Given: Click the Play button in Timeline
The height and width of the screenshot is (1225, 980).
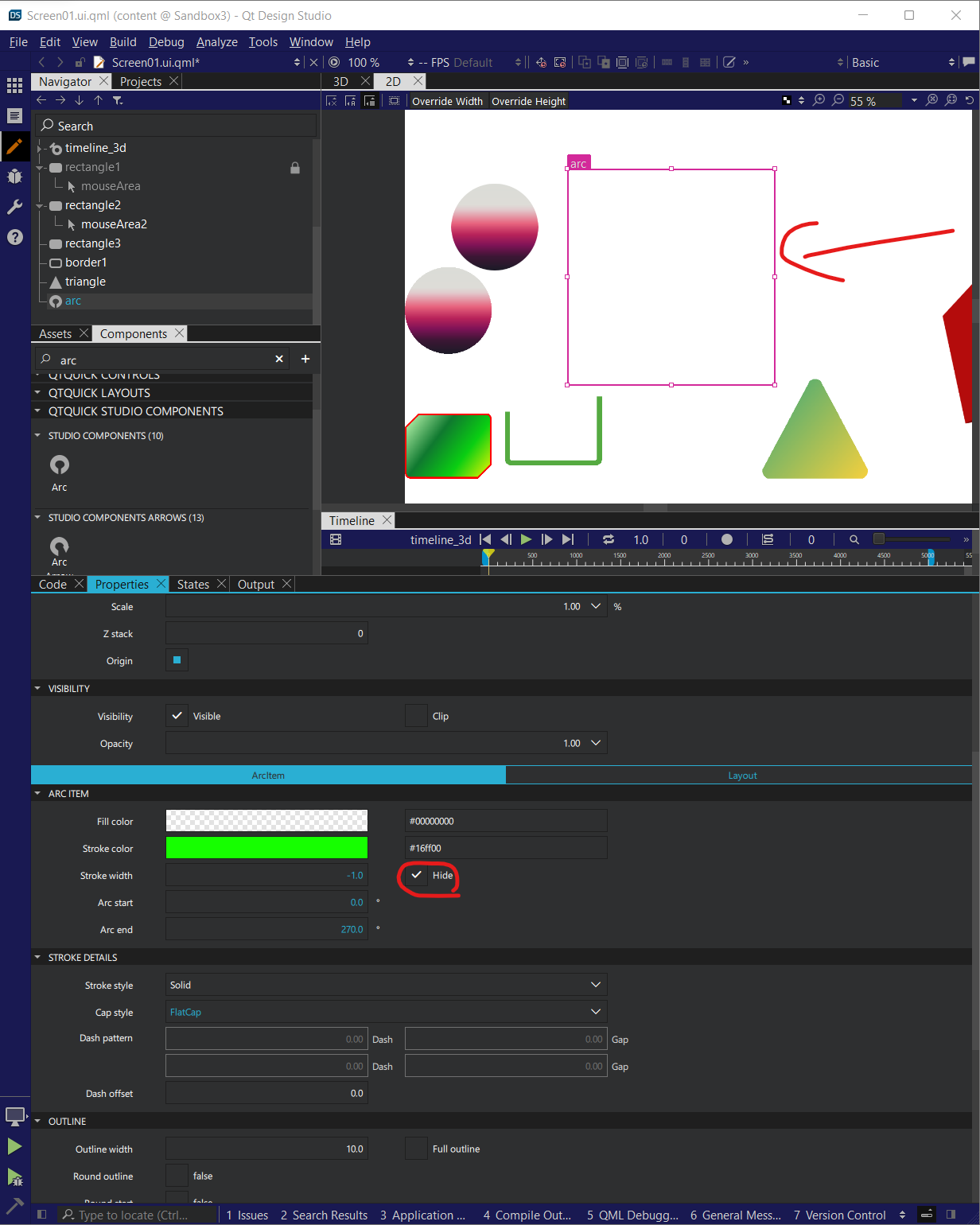Looking at the screenshot, I should (526, 539).
